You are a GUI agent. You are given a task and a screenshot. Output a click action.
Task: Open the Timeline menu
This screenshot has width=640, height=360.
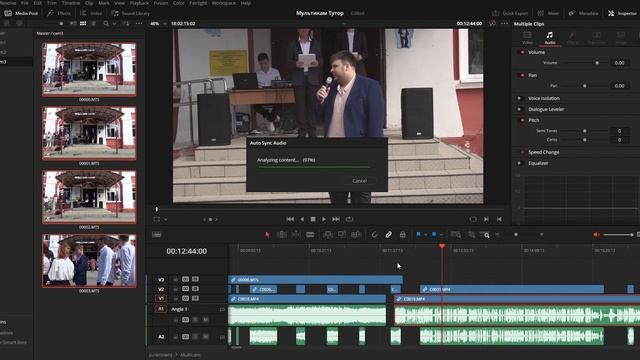point(71,3)
